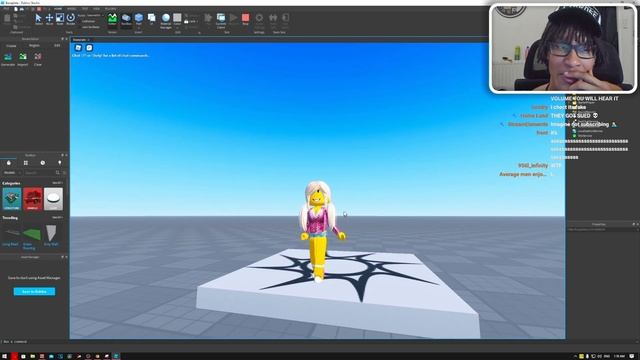Click the Toolbox search magnifier icon
This screenshot has width=640, height=360.
(58, 173)
